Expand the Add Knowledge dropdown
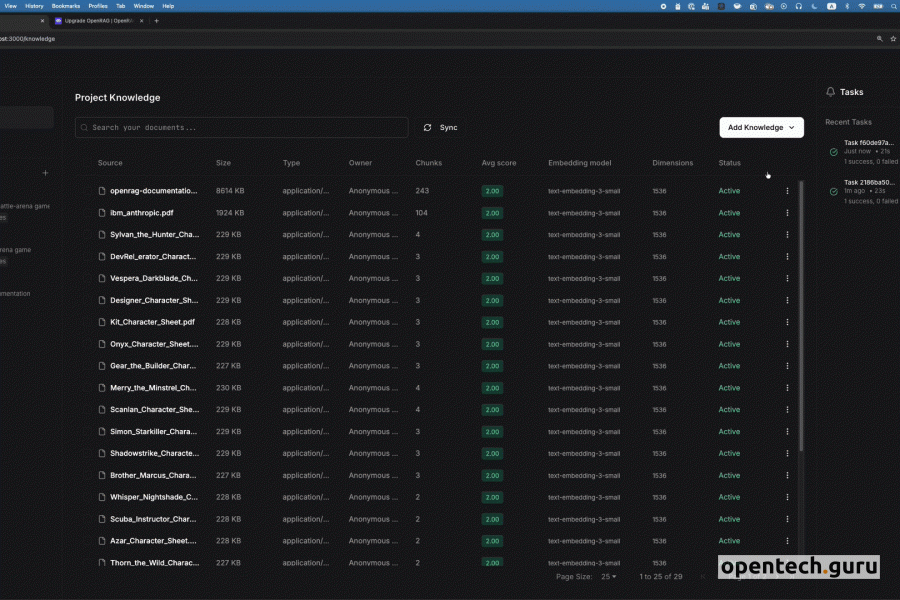The height and width of the screenshot is (600, 900). click(761, 128)
